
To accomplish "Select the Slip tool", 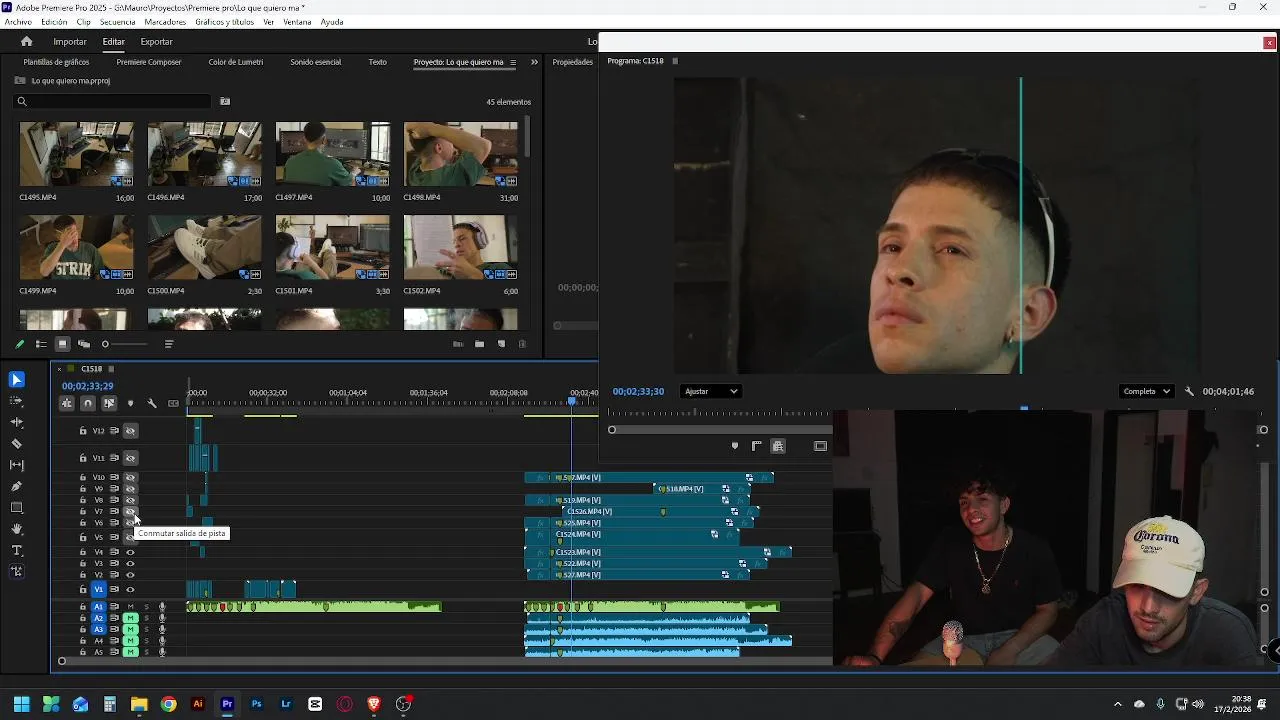I will 16,465.
